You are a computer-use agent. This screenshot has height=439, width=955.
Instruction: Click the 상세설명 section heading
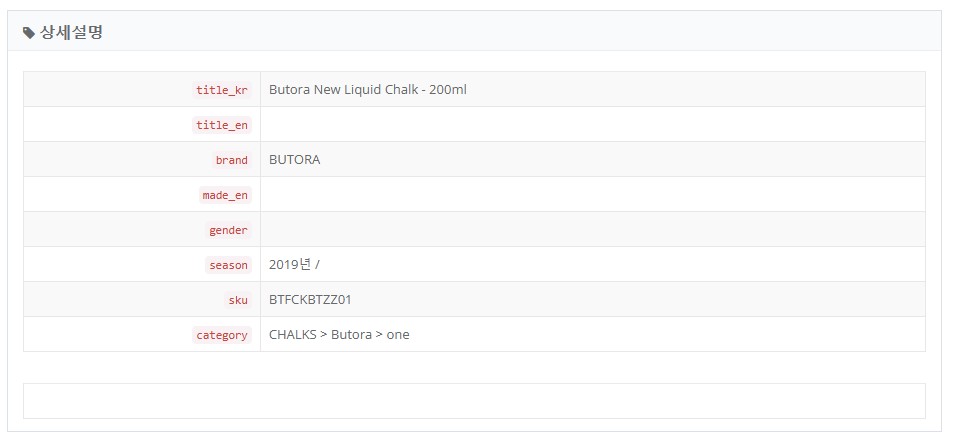point(71,32)
